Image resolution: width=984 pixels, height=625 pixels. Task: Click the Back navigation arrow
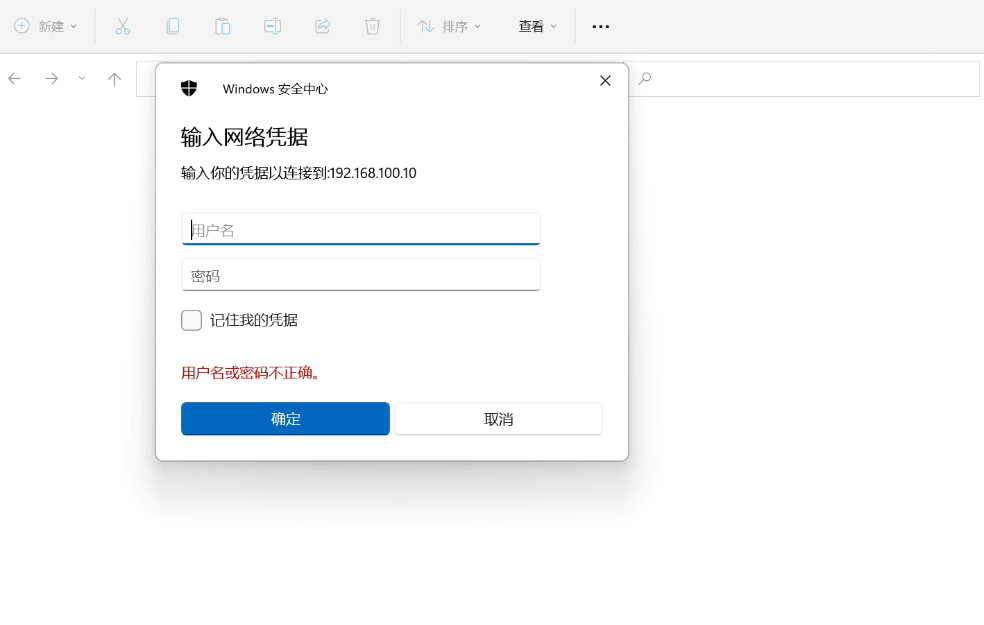pos(15,78)
